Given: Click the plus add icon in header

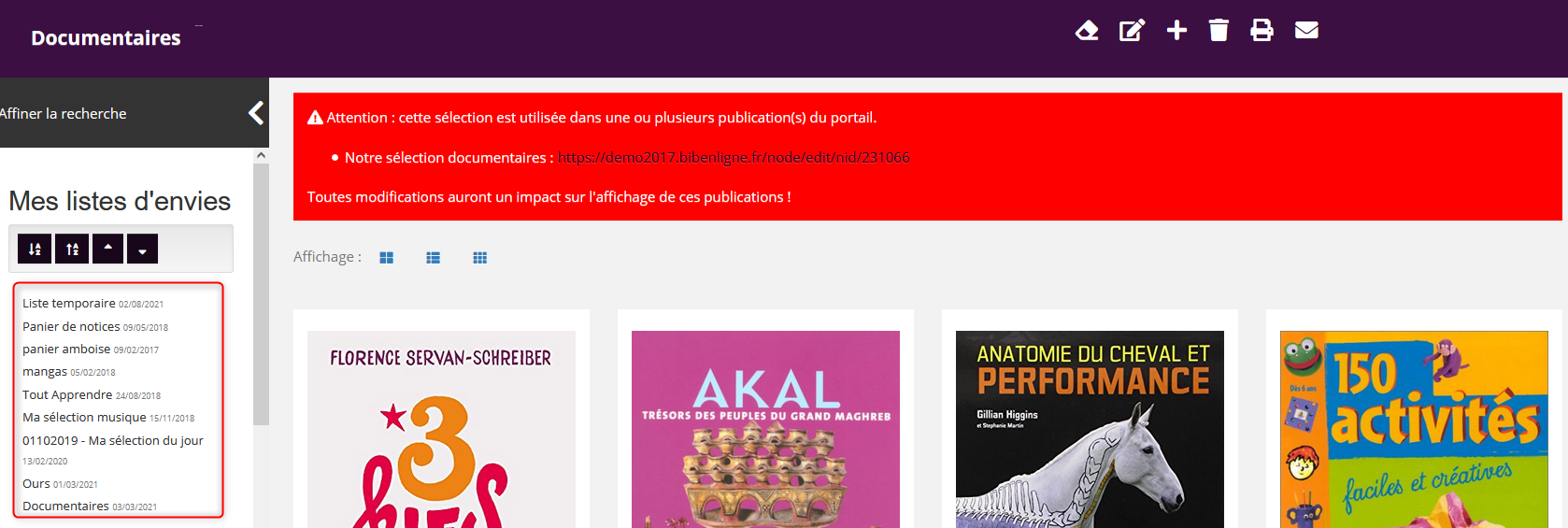Looking at the screenshot, I should pyautogui.click(x=1176, y=30).
